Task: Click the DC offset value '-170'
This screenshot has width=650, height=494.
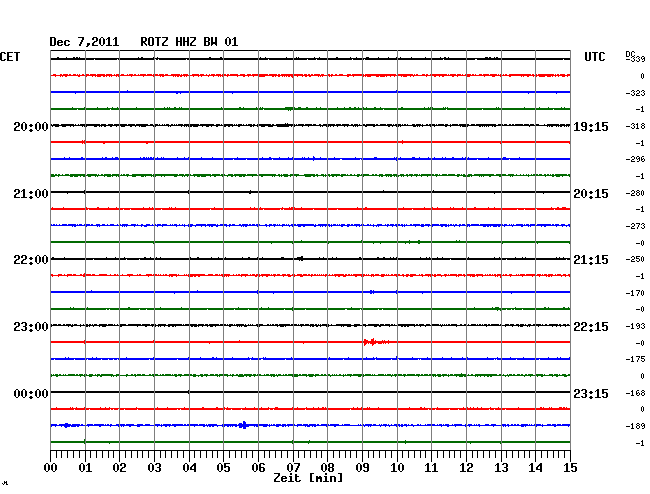Action: pyautogui.click(x=635, y=293)
